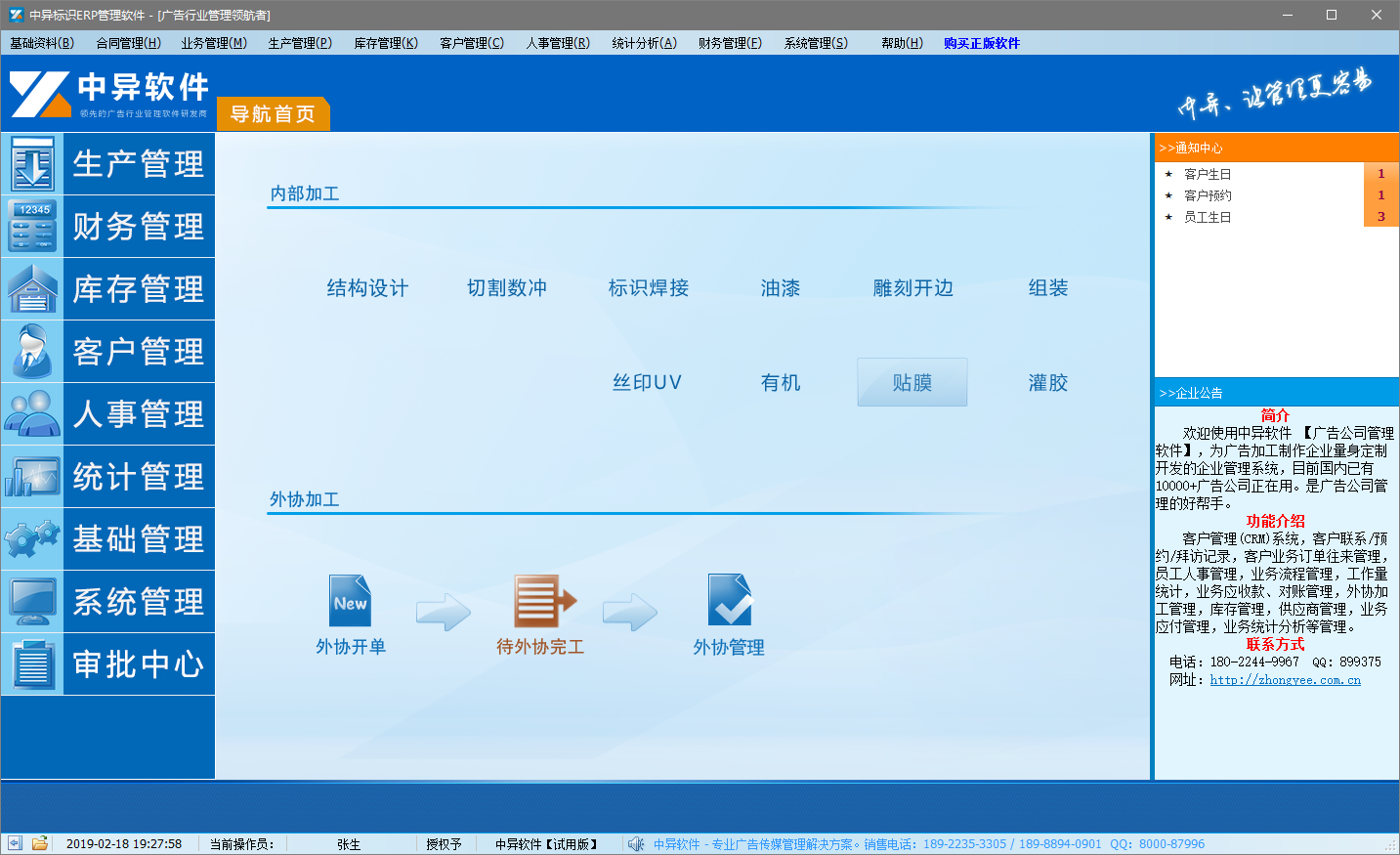Click the 外协管理 checkmark icon
This screenshot has height=855, width=1400.
(x=729, y=601)
